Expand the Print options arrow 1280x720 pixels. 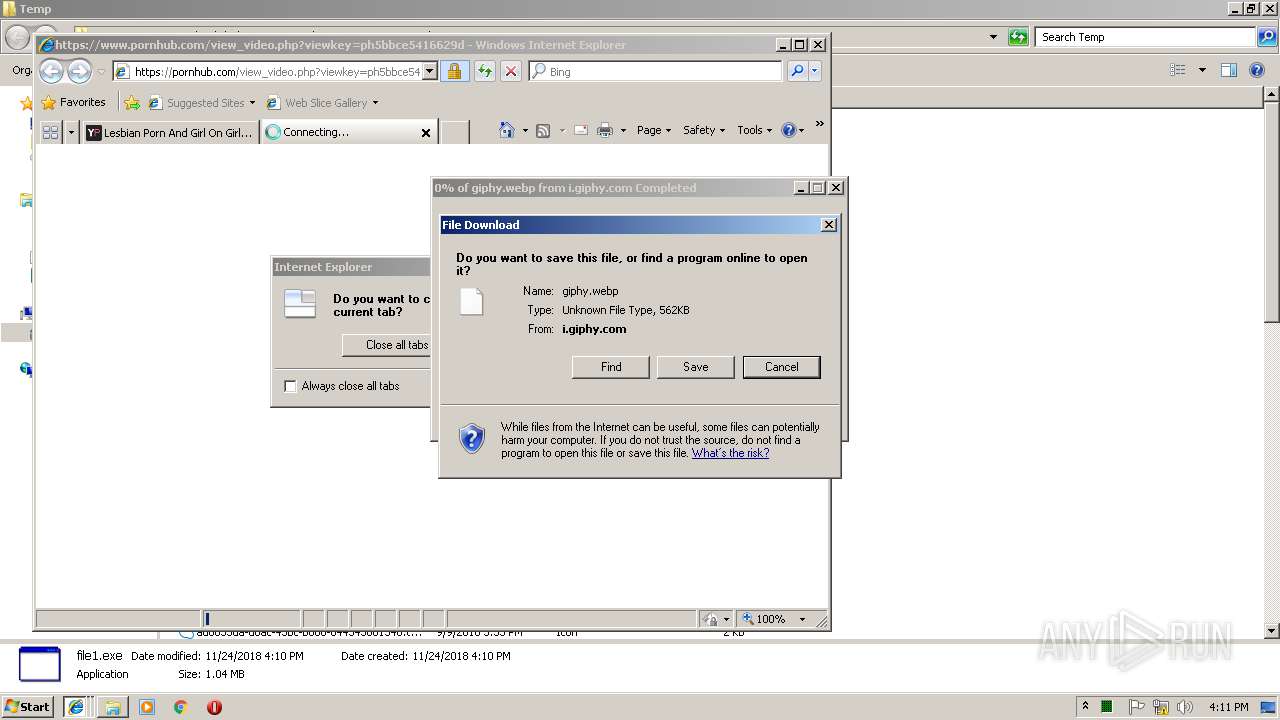click(x=623, y=130)
